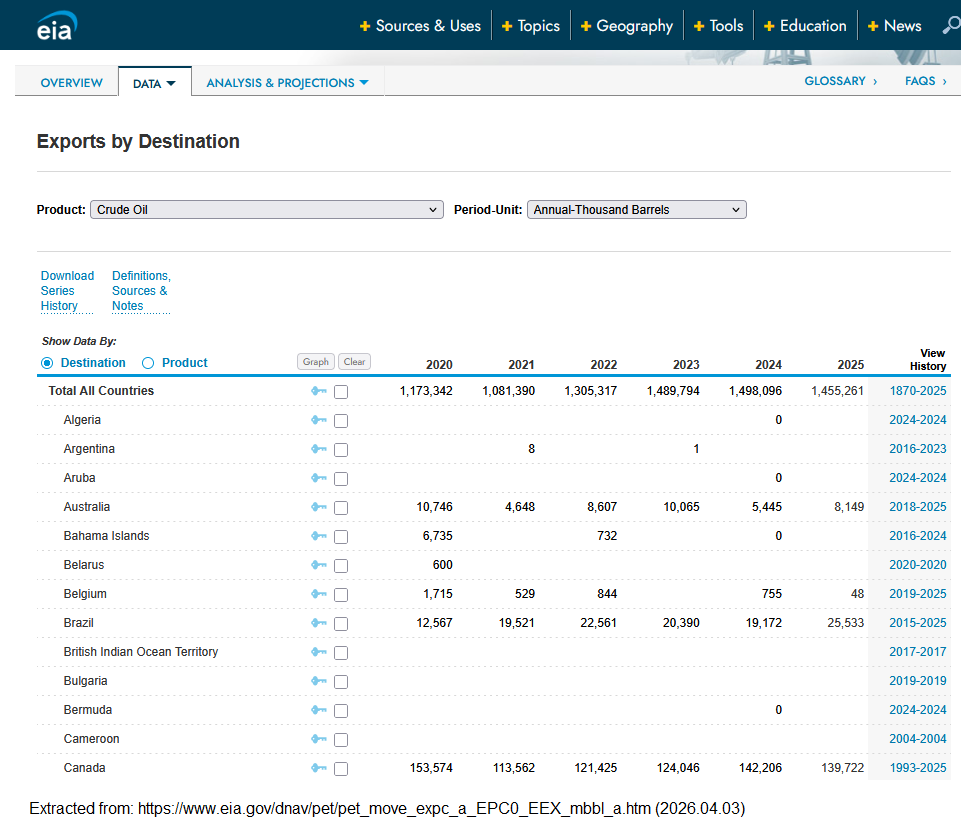Click the key icon in Australia row
The image size is (964, 831).
(x=319, y=508)
